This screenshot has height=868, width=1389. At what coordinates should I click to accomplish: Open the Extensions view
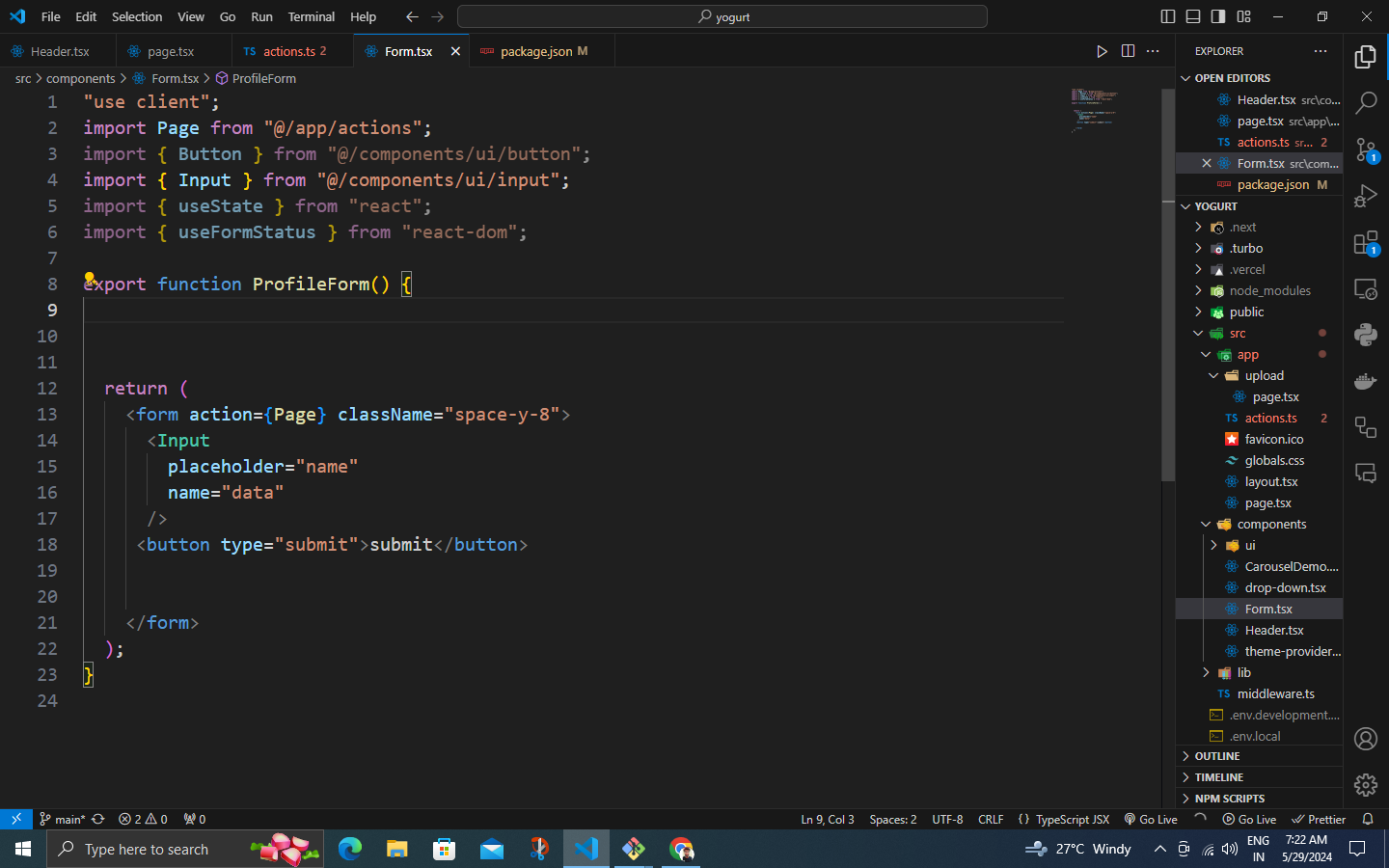click(x=1365, y=243)
